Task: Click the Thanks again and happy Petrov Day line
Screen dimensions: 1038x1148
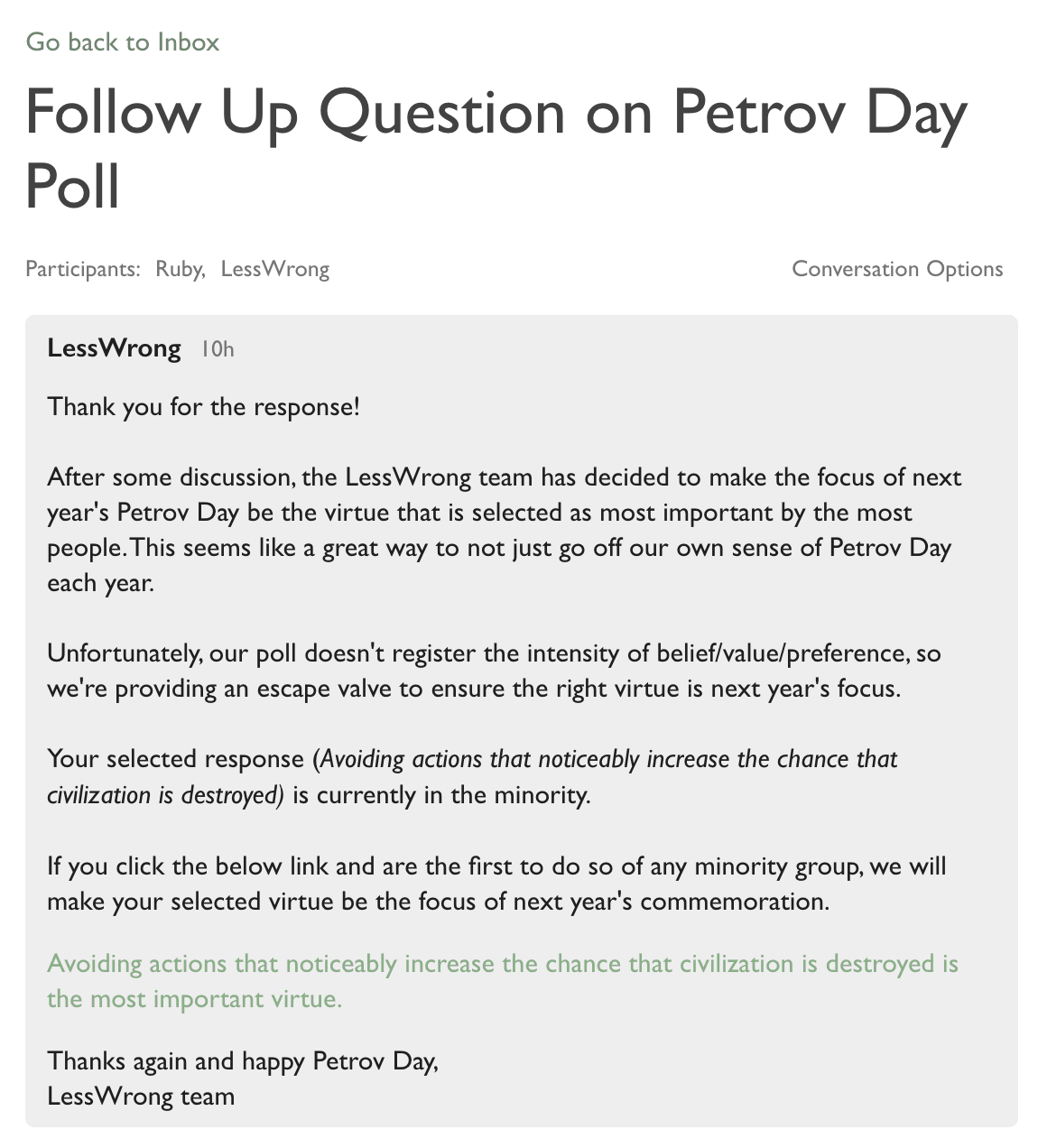Action: pyautogui.click(x=242, y=1060)
